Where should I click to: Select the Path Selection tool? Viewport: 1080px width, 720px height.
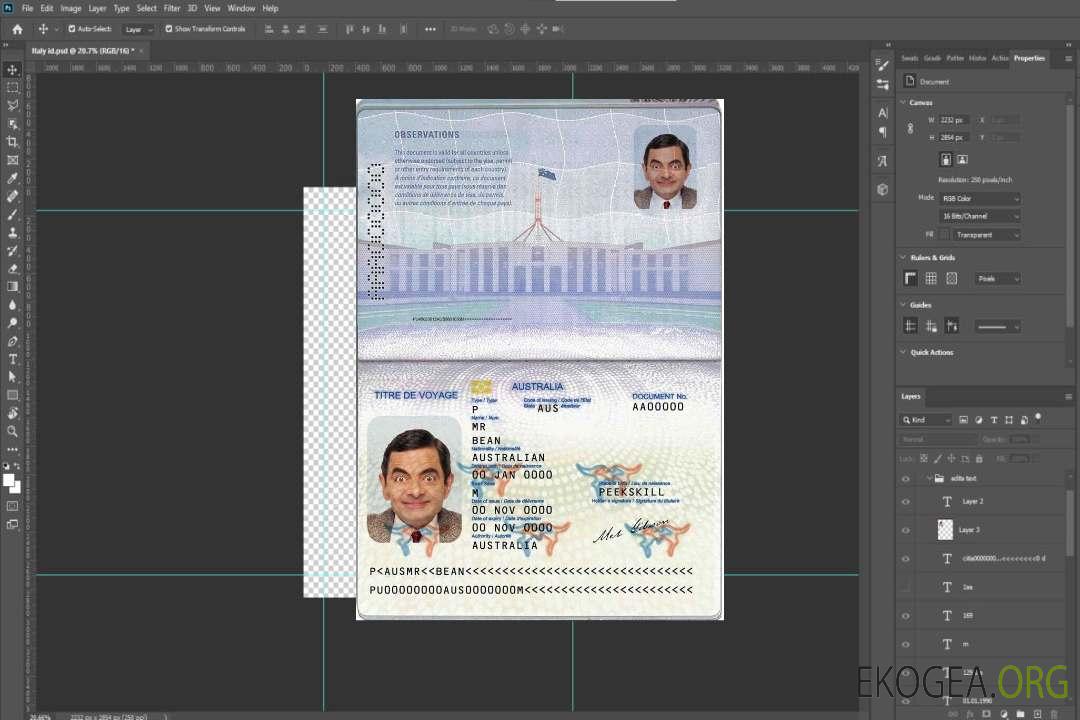(12, 377)
